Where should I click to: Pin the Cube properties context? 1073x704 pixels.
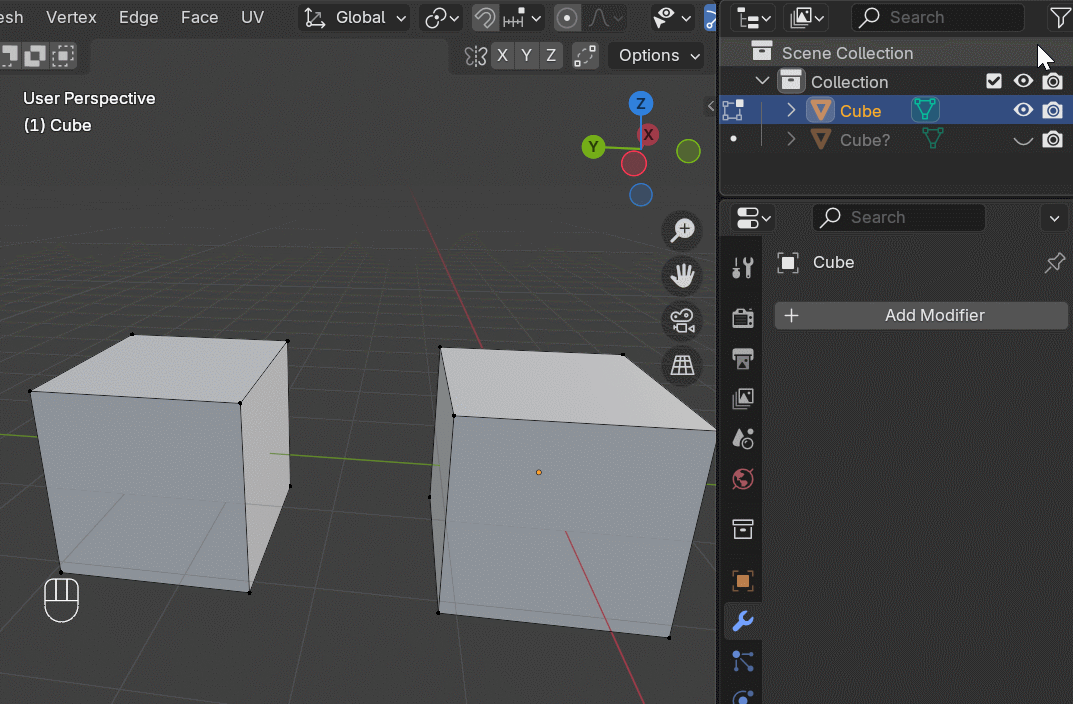point(1054,263)
